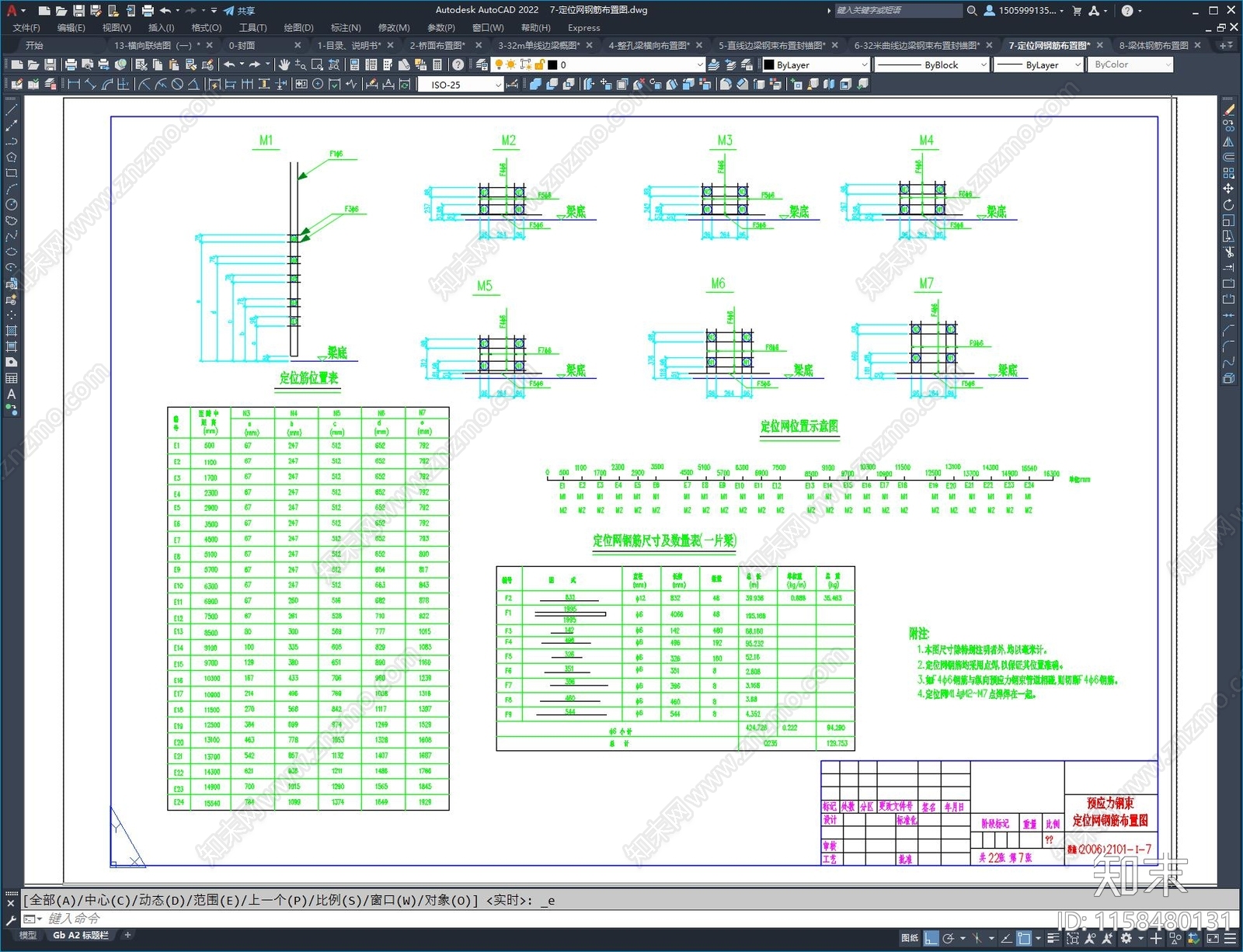Click the Plot printer icon in toolbar
Viewport: 1243px width, 952px height.
point(71,64)
